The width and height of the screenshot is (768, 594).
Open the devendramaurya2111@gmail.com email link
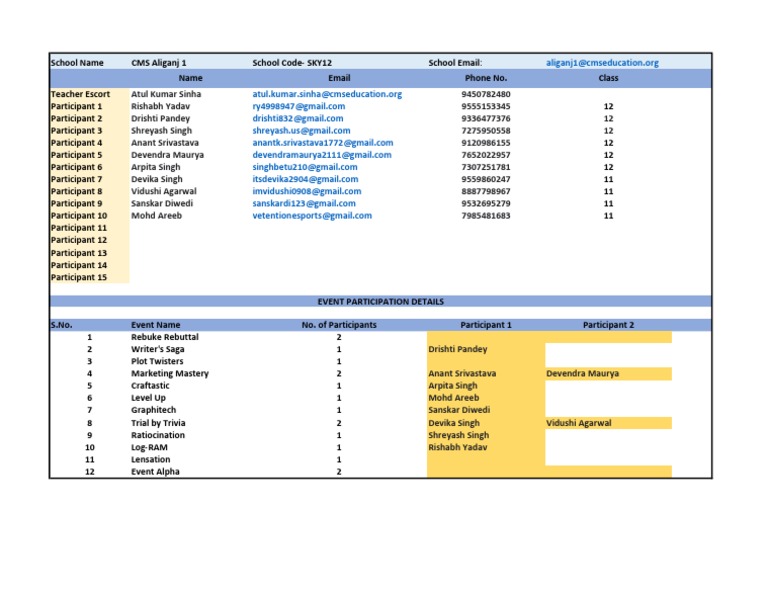322,155
